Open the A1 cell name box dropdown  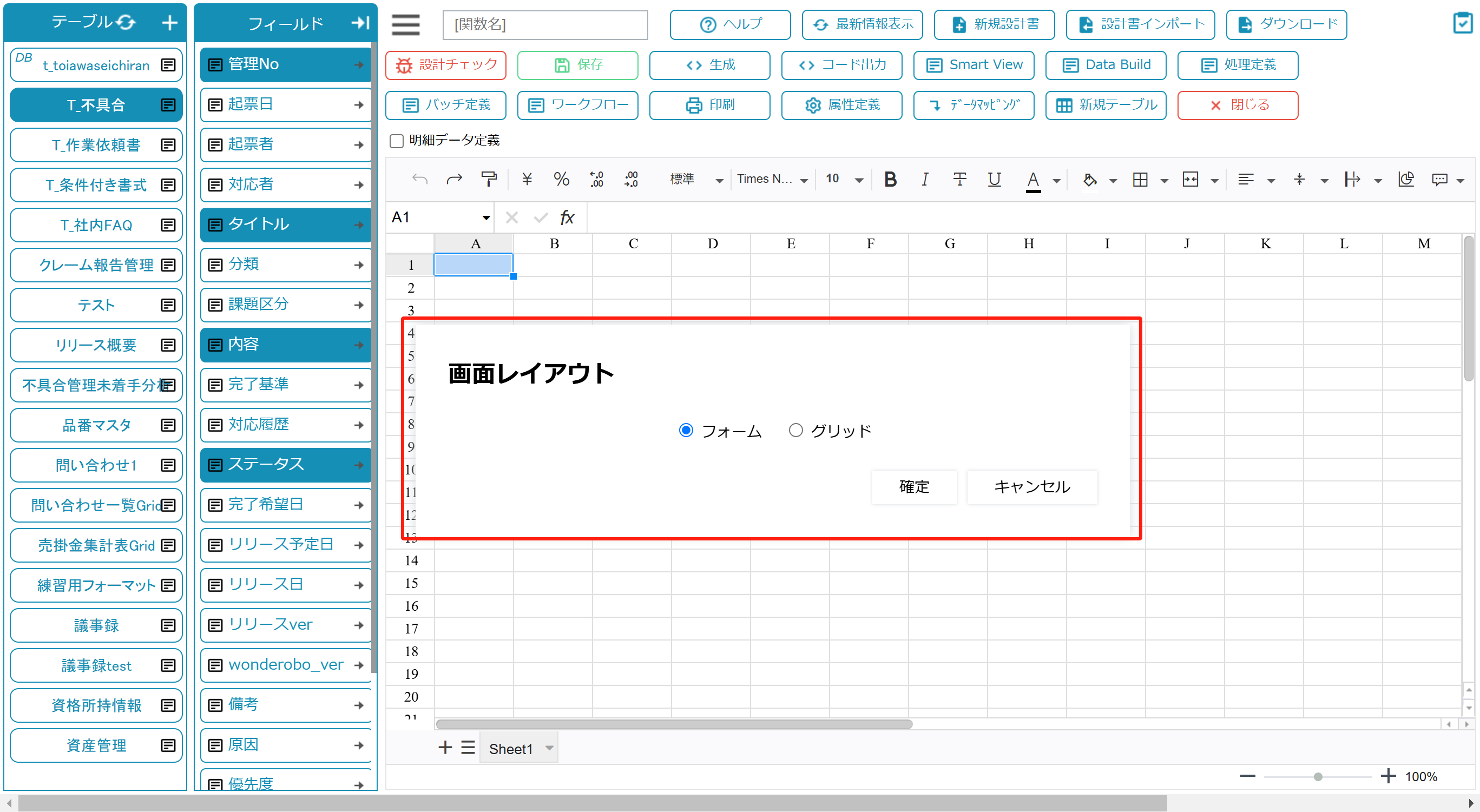486,217
